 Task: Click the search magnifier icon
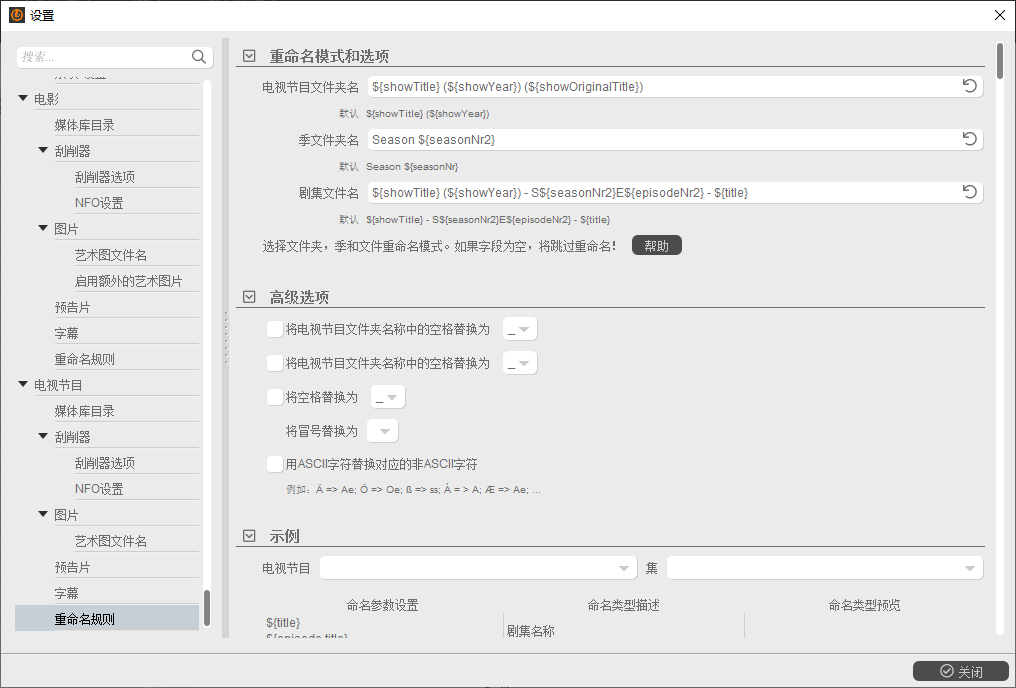point(199,57)
